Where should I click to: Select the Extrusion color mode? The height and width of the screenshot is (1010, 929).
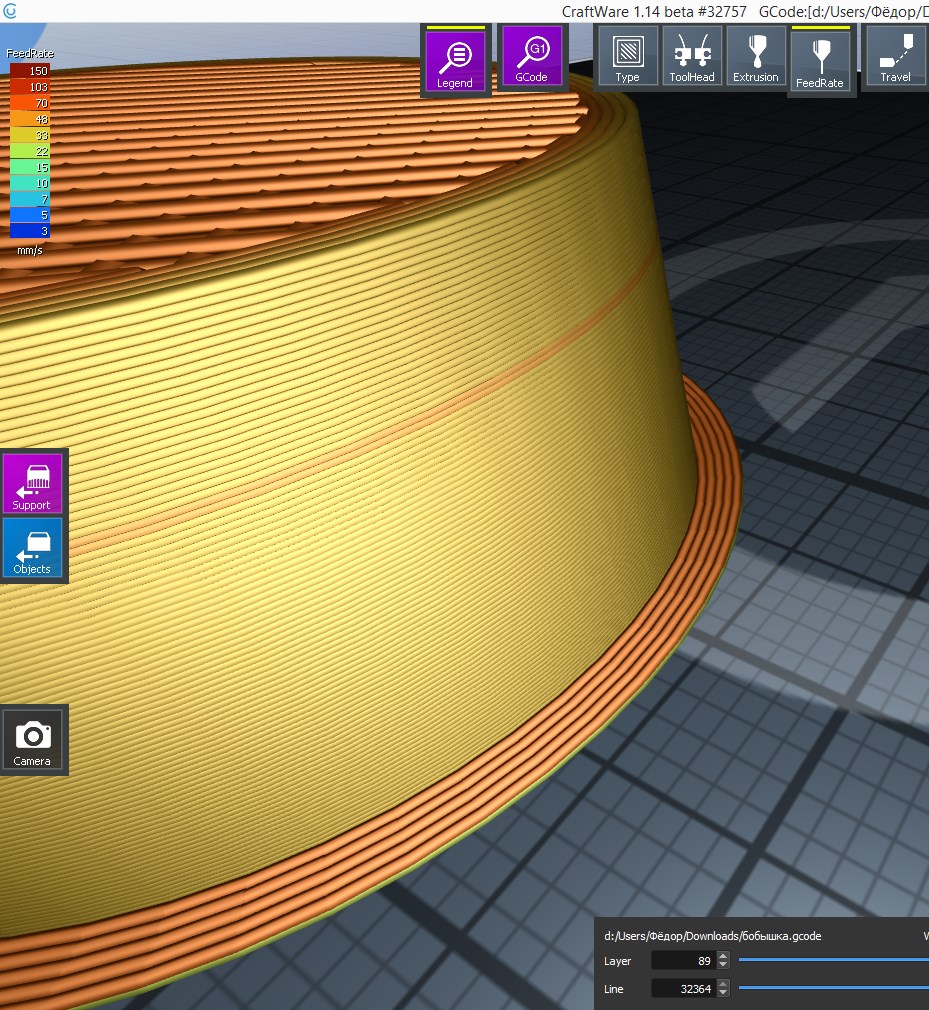756,56
